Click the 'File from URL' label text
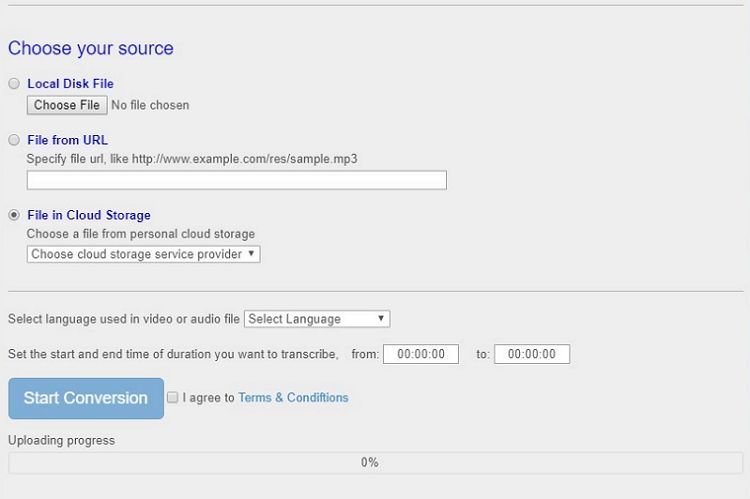 pyautogui.click(x=67, y=140)
